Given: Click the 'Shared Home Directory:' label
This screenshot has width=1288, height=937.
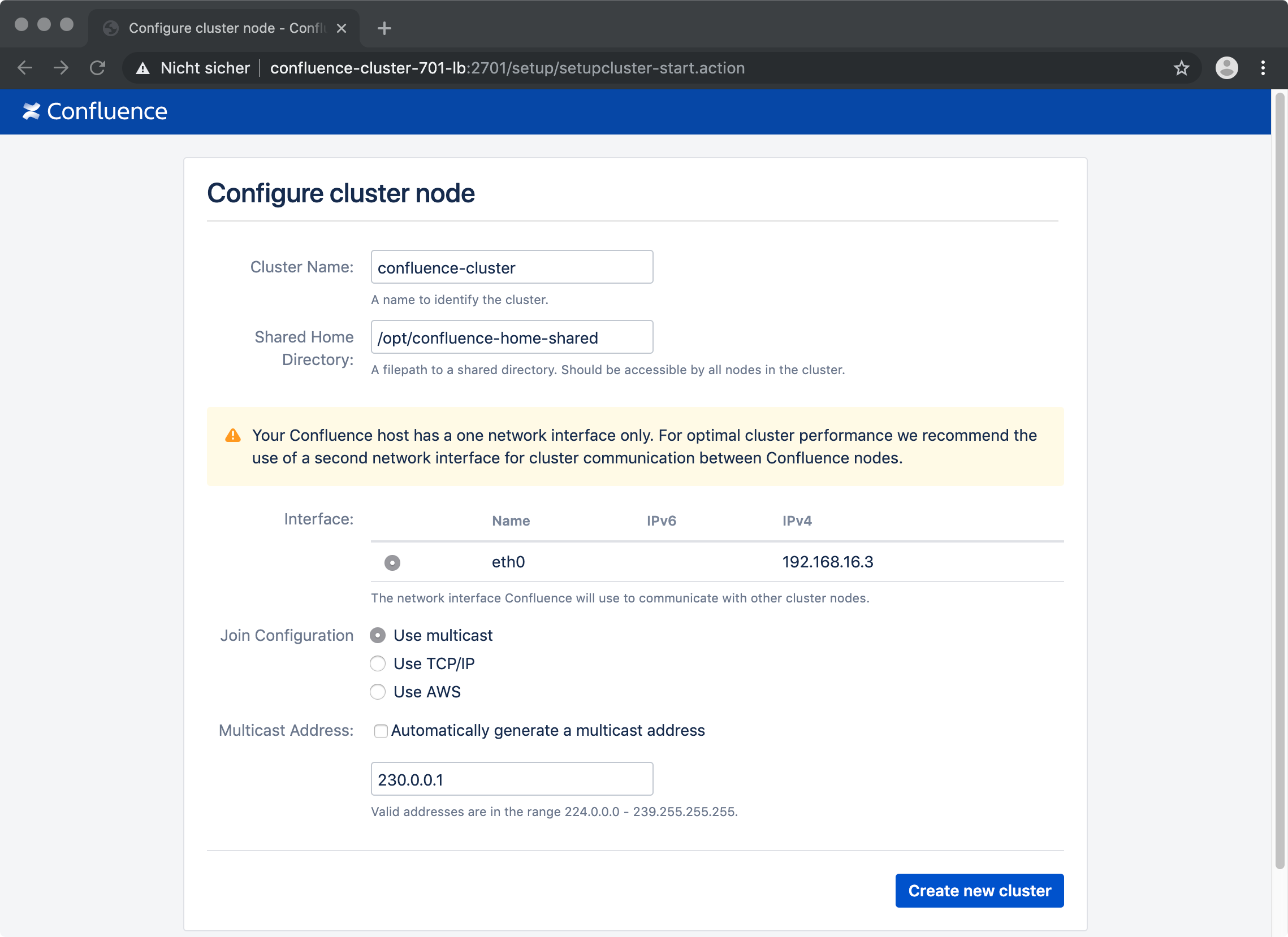Looking at the screenshot, I should [x=304, y=349].
